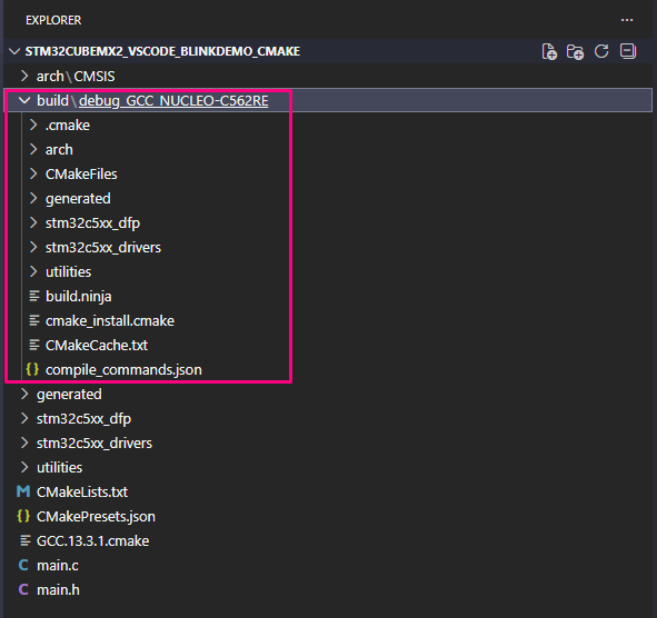
Task: Expand the .cmake folder
Action: coord(33,125)
